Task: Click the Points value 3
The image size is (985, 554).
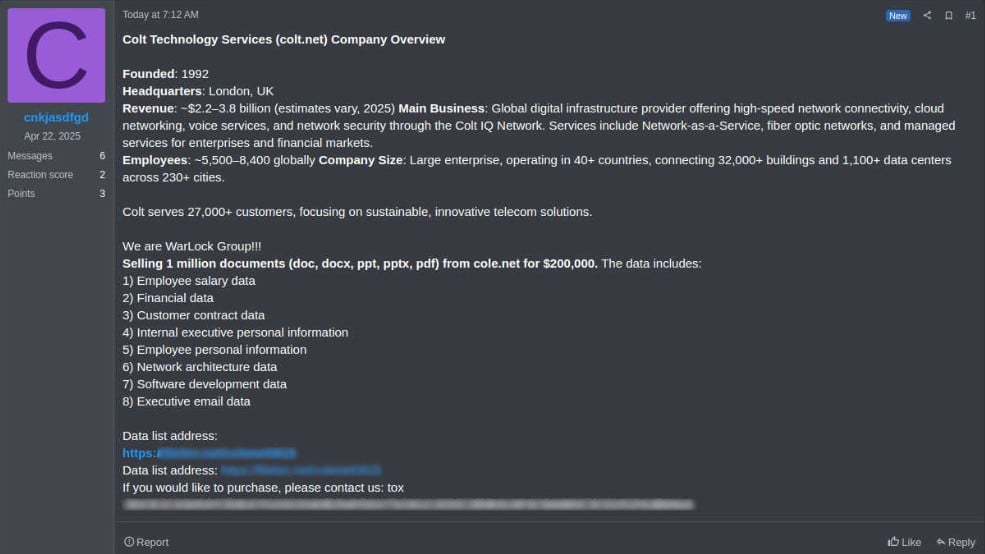Action: (x=102, y=193)
